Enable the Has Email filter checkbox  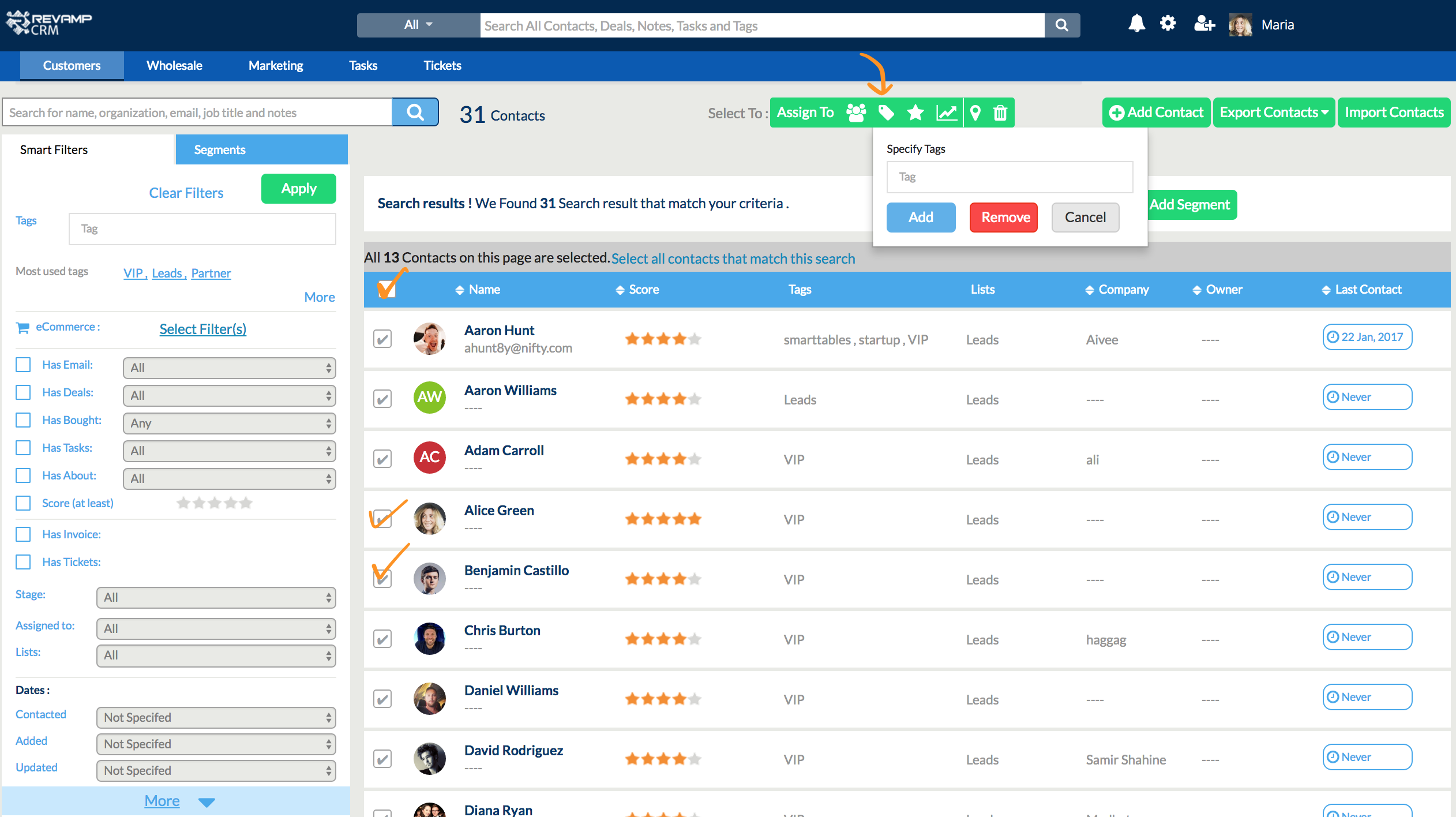tap(23, 365)
